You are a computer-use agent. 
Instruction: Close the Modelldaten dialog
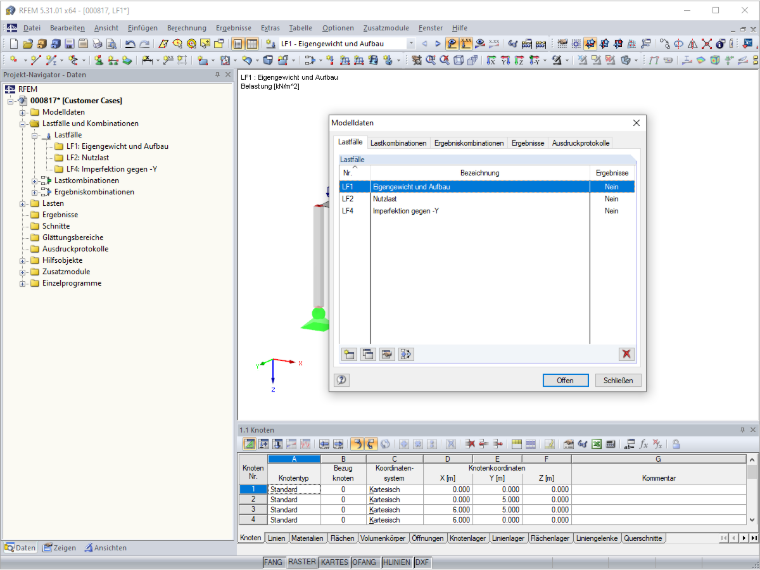pos(636,123)
